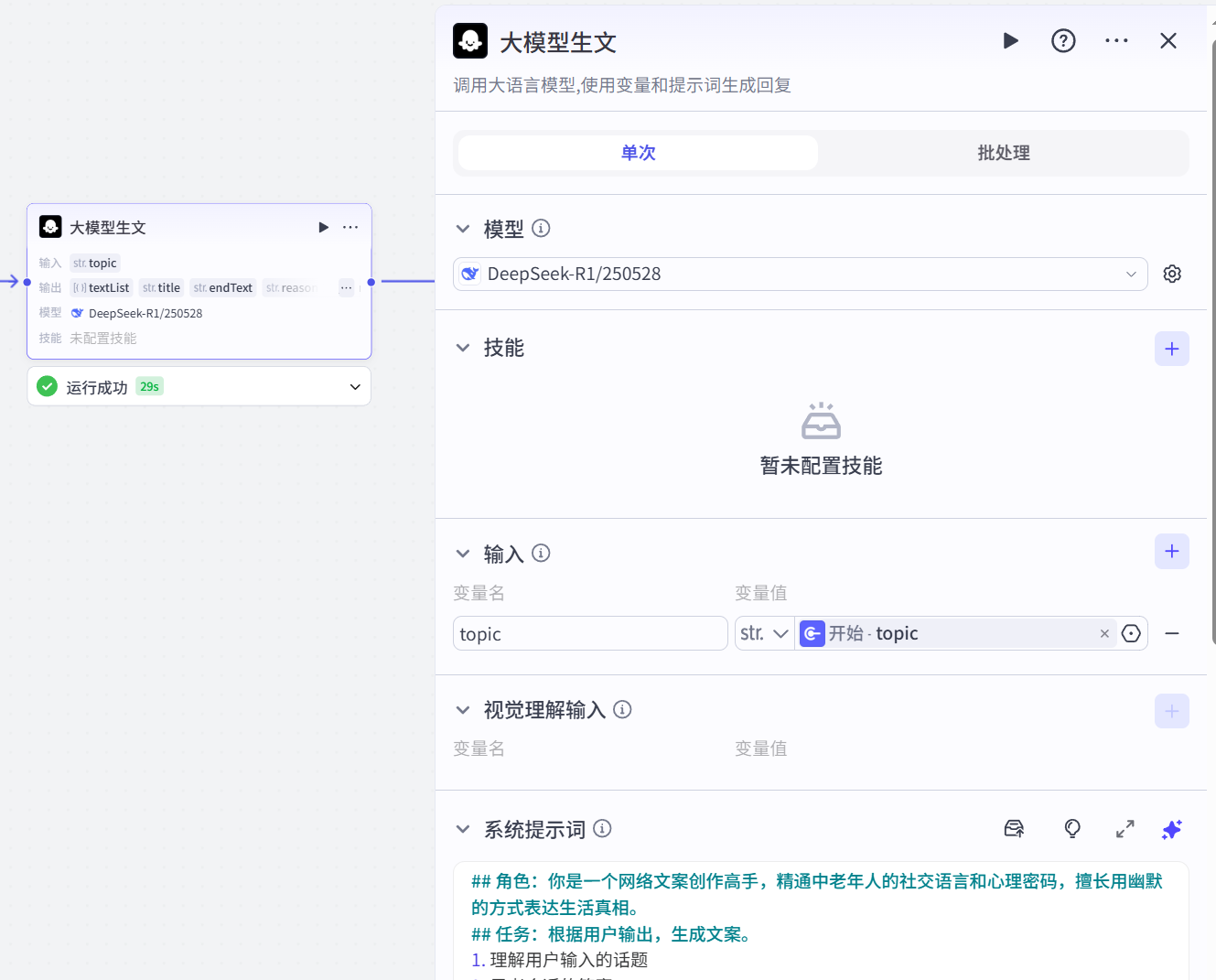1216x980 pixels.
Task: Show more outputs ellipsis in node
Action: (x=346, y=287)
